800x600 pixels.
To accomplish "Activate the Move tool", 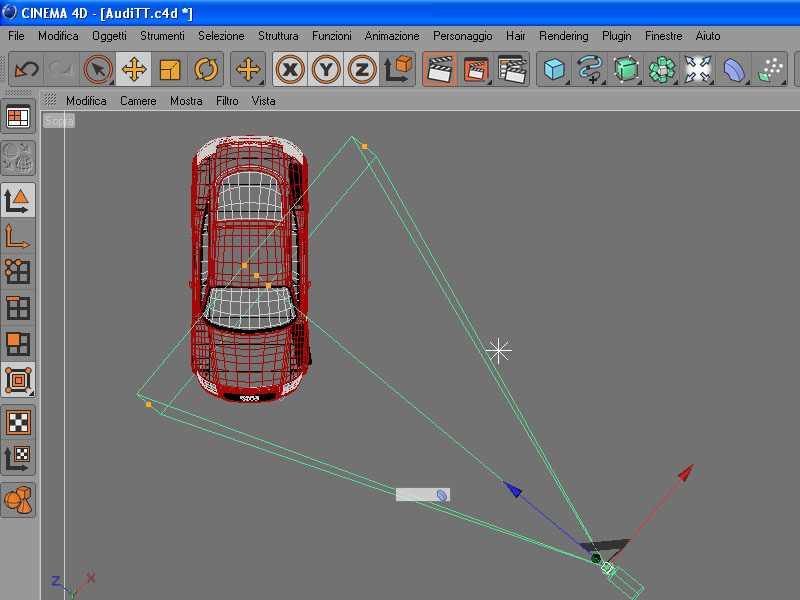I will (134, 69).
